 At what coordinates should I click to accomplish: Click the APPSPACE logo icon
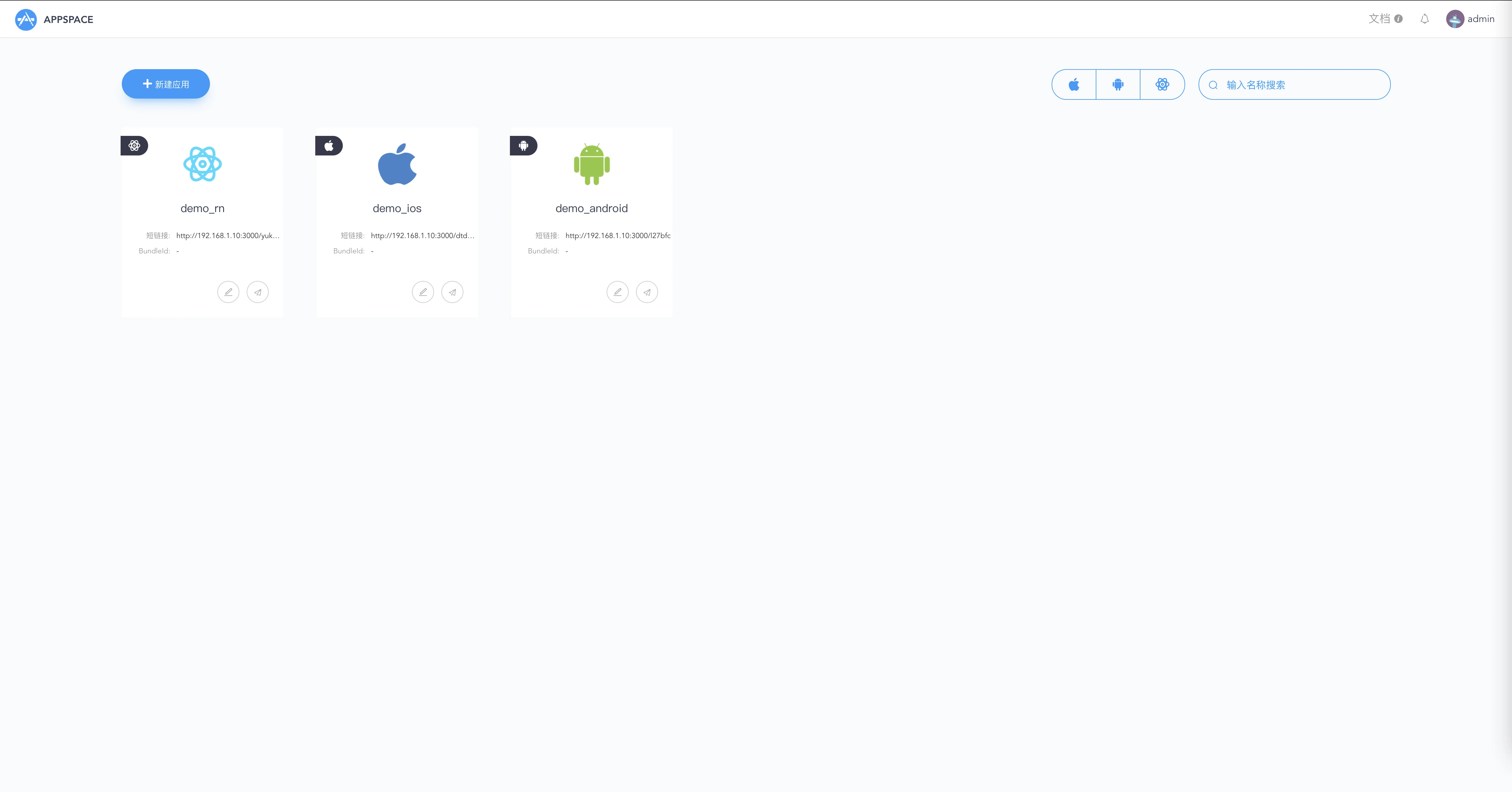pos(26,19)
